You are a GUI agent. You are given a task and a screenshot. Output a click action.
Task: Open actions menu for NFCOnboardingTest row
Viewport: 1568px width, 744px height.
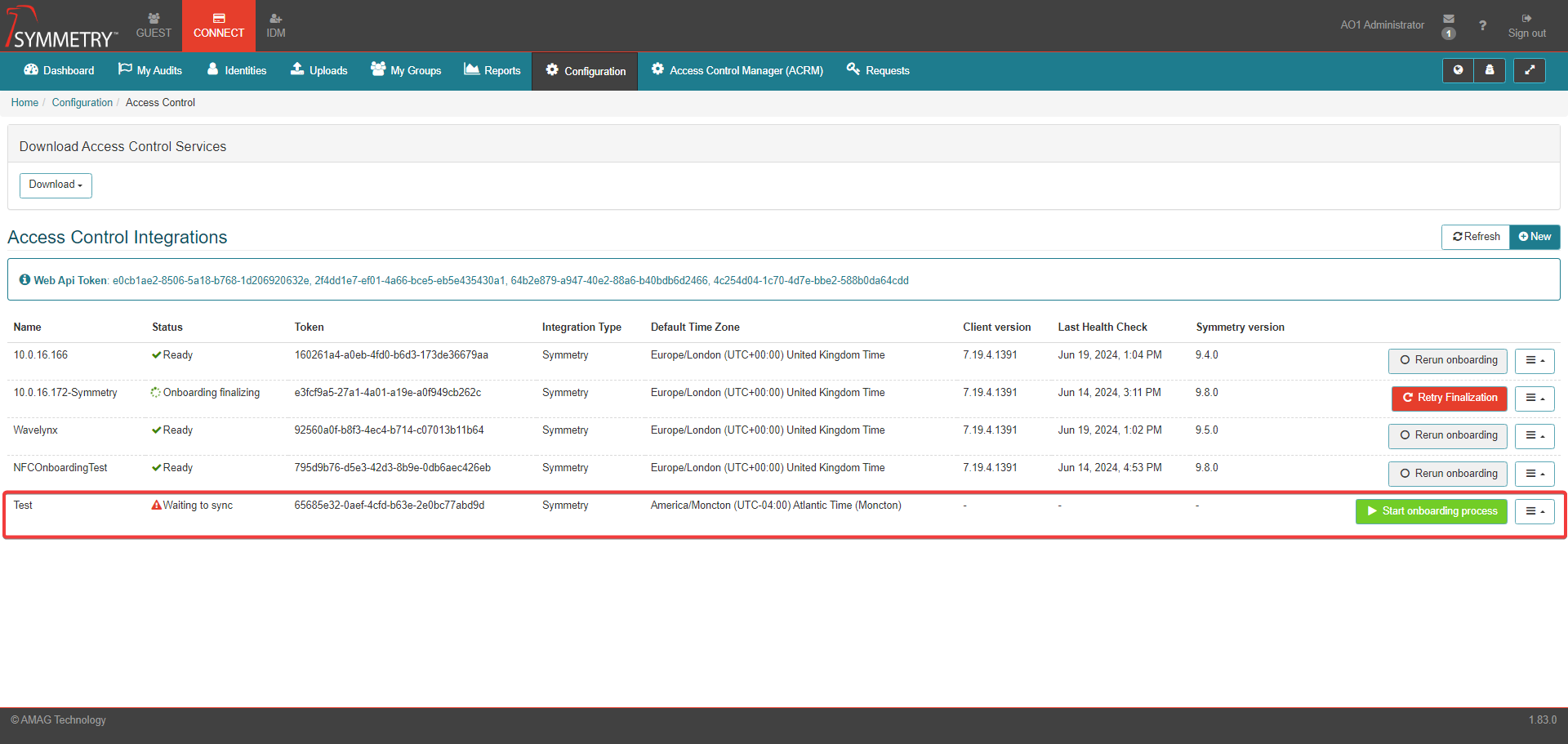pos(1535,474)
